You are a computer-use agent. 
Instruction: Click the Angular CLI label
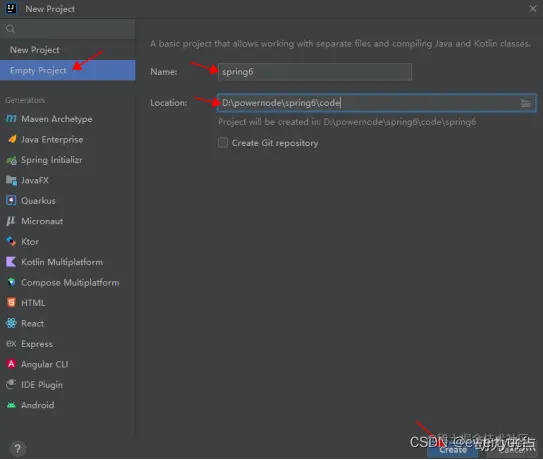tap(45, 364)
